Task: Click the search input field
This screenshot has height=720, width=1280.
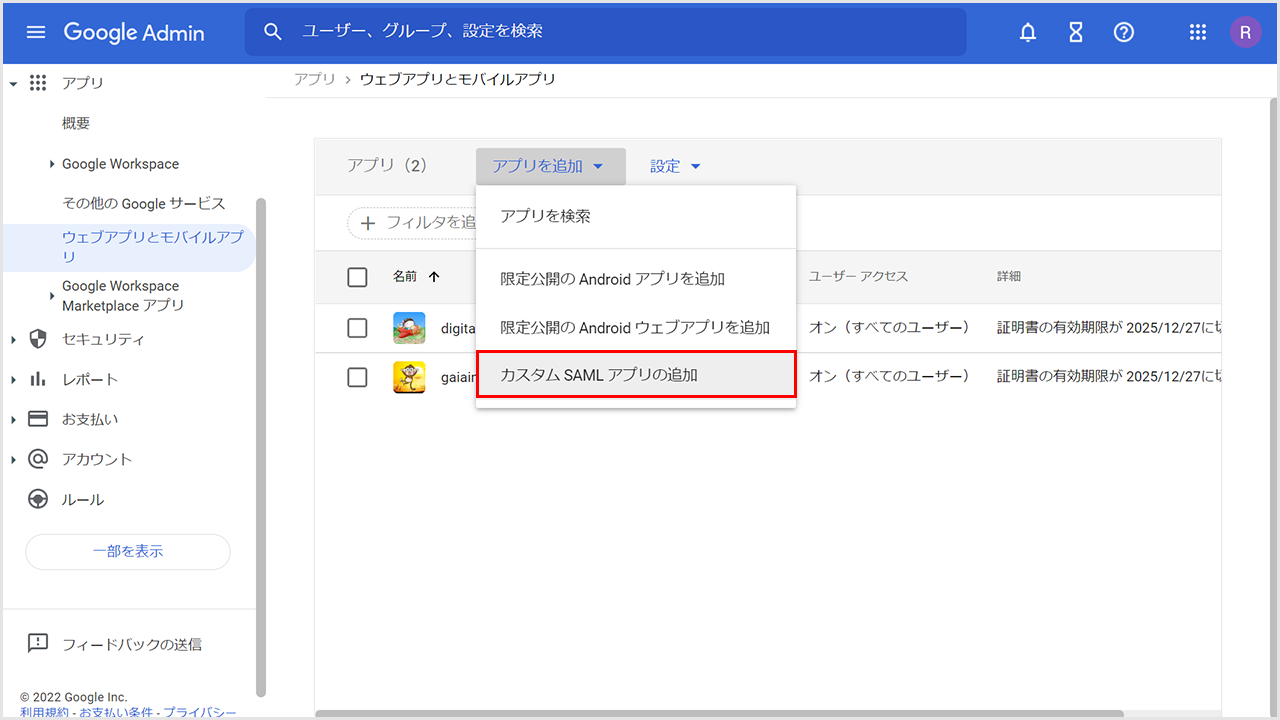Action: 620,32
